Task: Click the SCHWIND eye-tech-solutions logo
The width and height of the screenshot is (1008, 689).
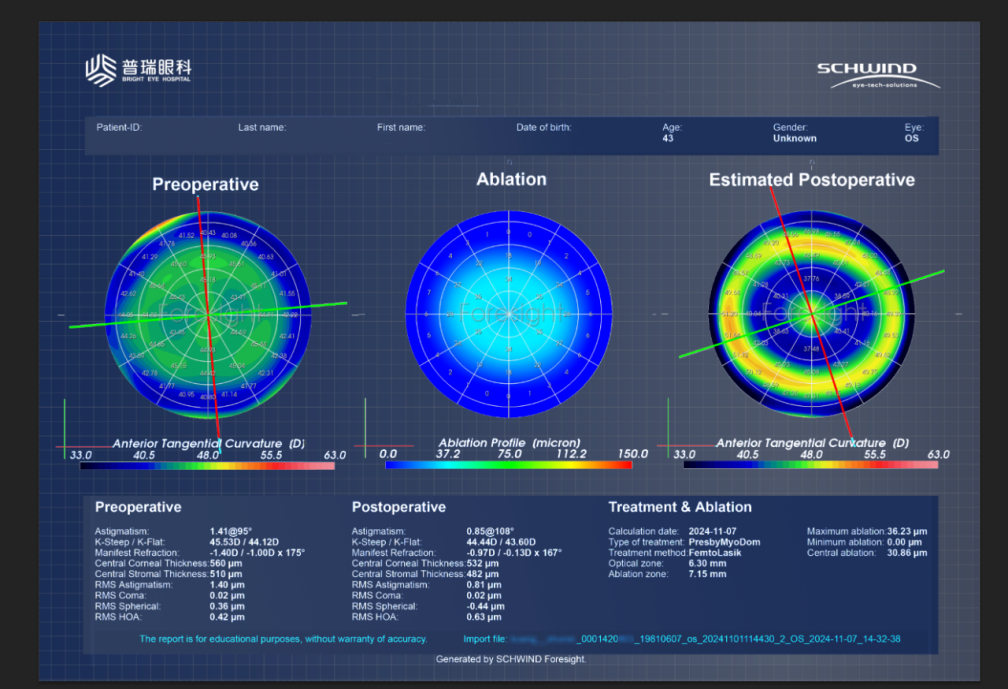Action: (878, 75)
